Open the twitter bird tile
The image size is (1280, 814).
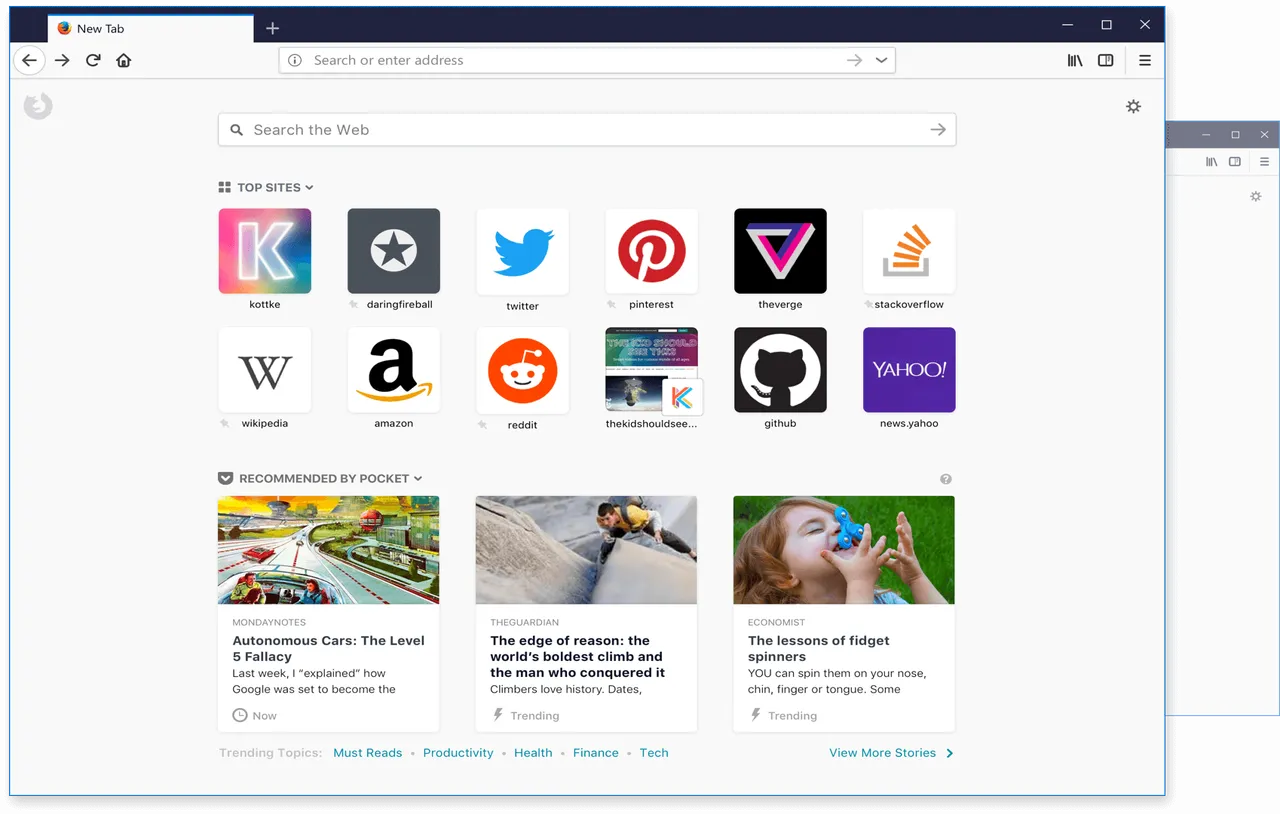pos(523,251)
